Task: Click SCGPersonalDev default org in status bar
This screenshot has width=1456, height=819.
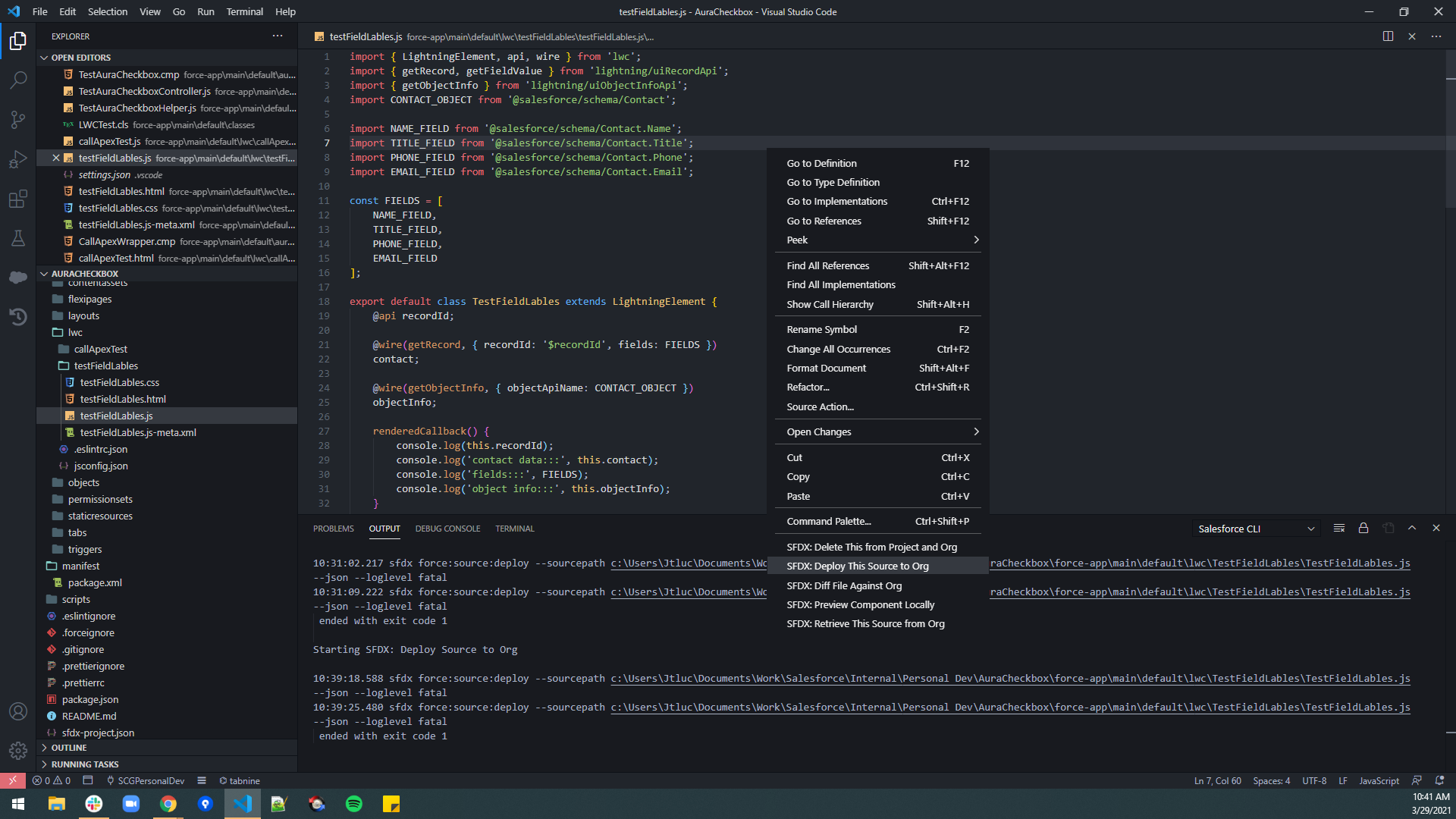Action: coord(146,780)
